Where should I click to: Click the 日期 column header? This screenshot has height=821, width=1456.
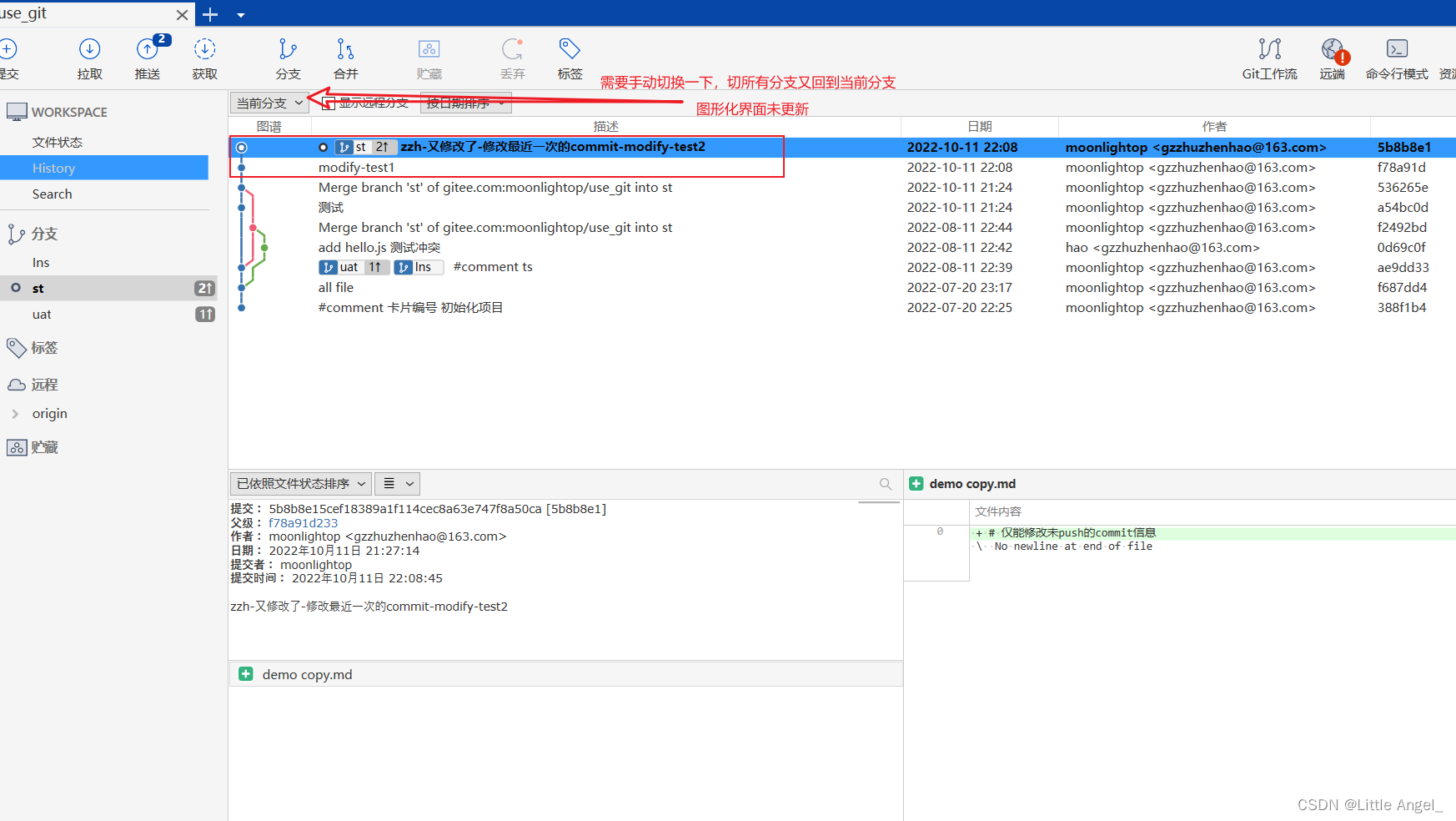980,126
